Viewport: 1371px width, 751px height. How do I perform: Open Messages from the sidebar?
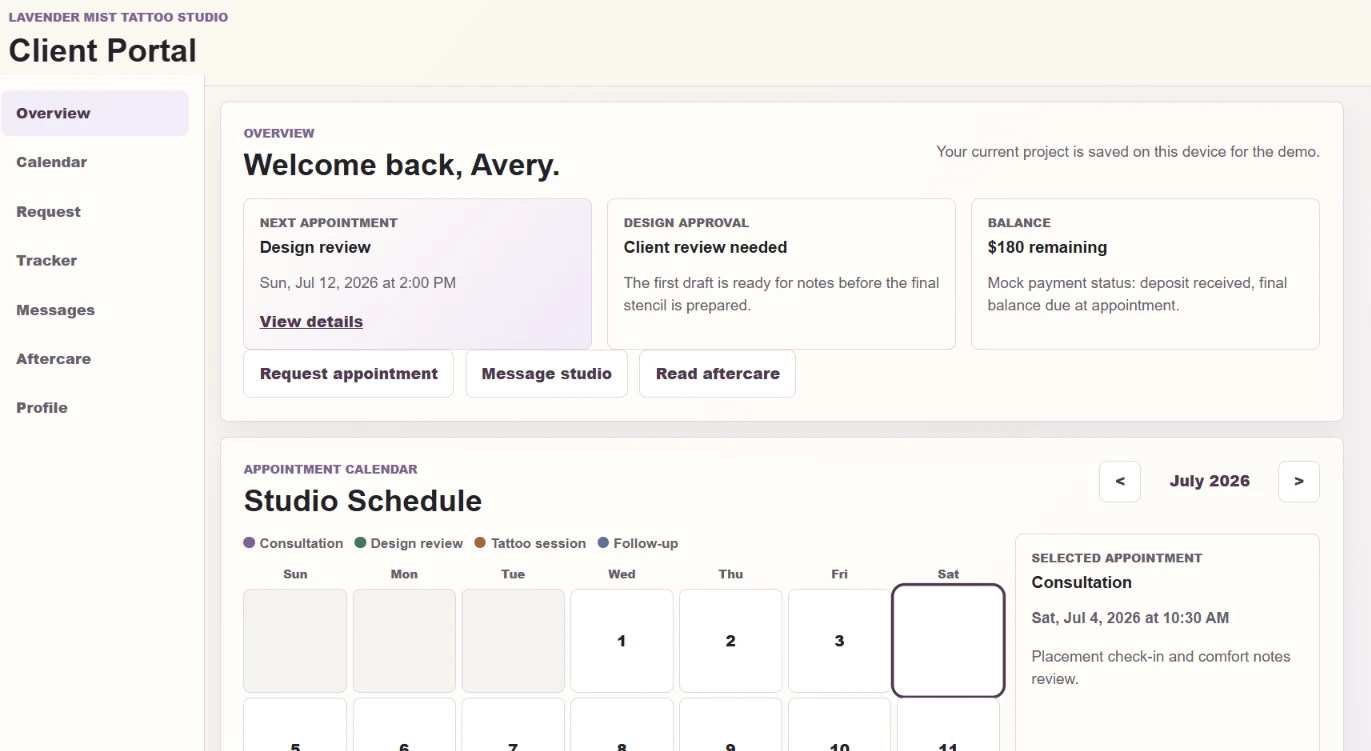(95, 310)
